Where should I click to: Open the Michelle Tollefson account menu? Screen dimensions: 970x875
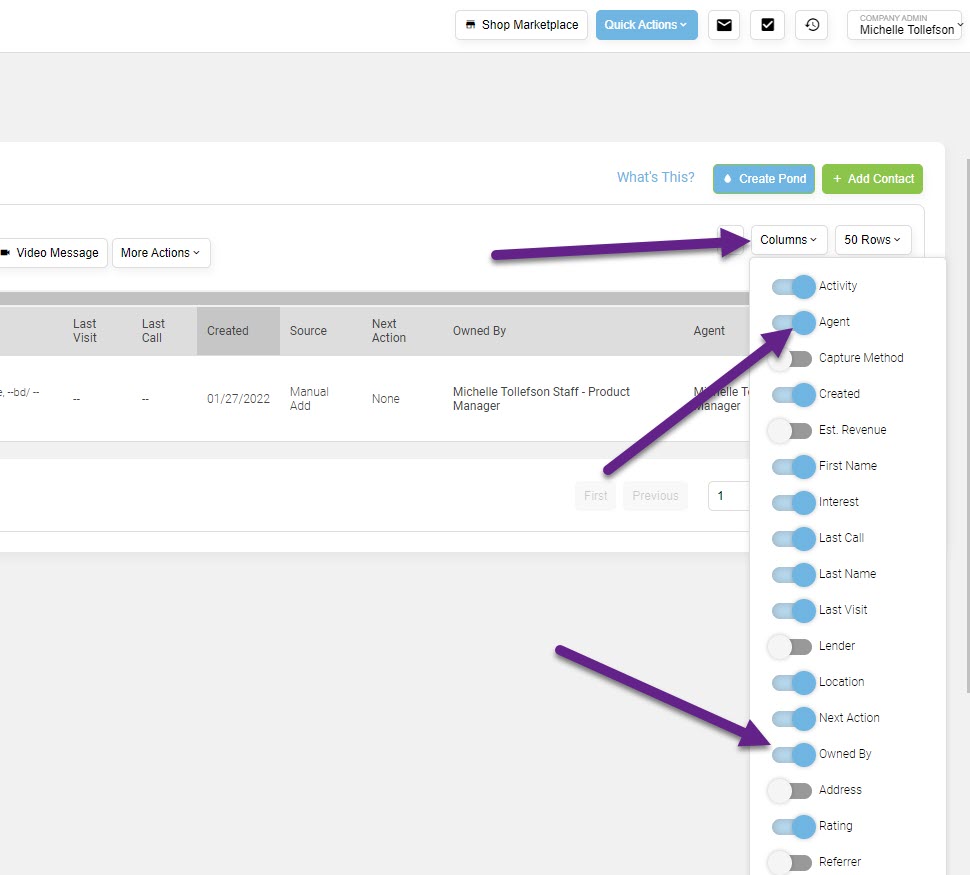pyautogui.click(x=903, y=25)
